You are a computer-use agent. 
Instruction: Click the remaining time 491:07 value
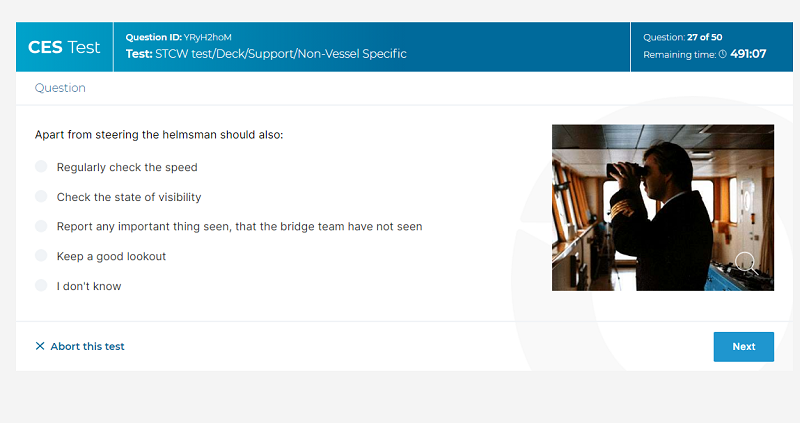click(748, 54)
